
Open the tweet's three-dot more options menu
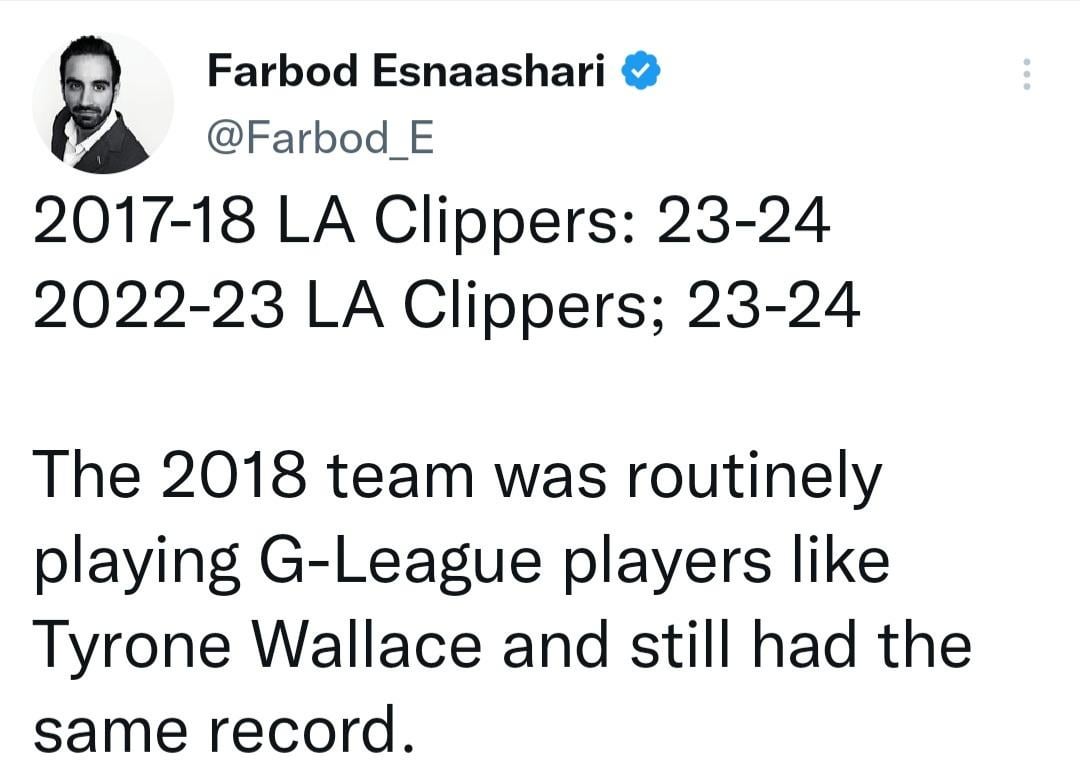(x=1025, y=75)
